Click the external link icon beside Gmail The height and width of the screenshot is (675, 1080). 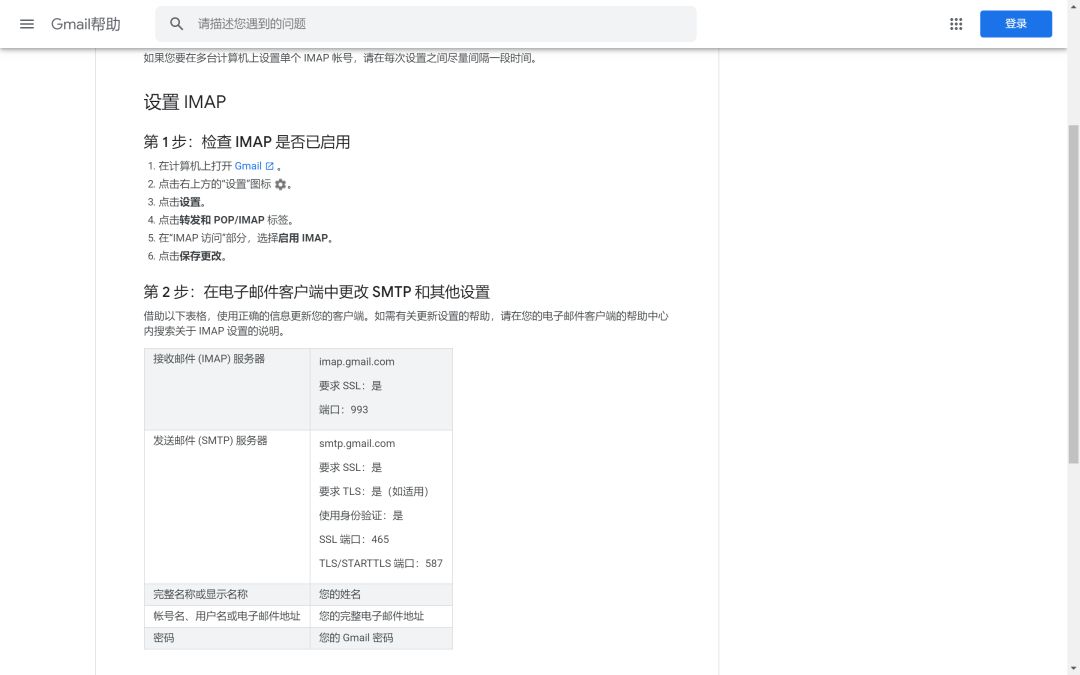pos(269,166)
